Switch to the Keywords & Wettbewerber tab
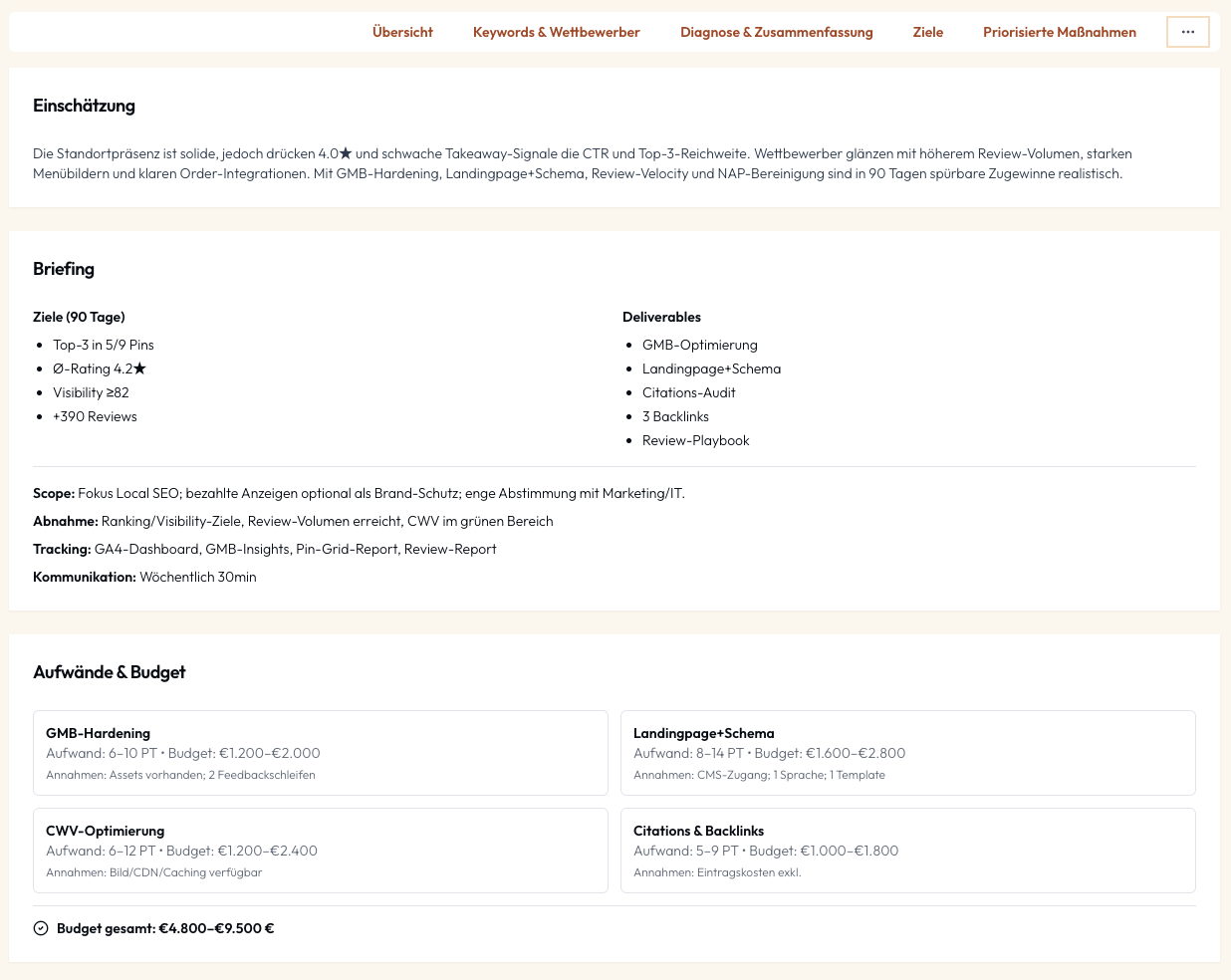 (556, 32)
